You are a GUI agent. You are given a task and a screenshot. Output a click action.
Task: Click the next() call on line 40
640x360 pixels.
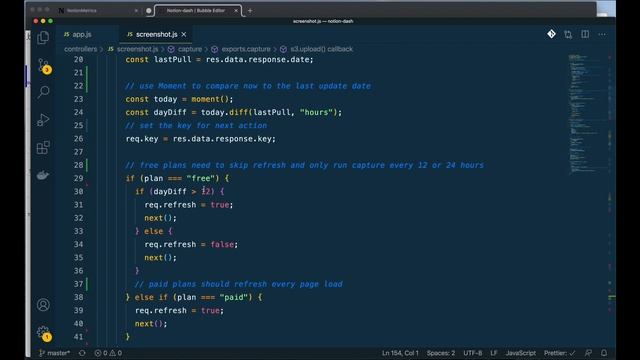[x=151, y=324]
